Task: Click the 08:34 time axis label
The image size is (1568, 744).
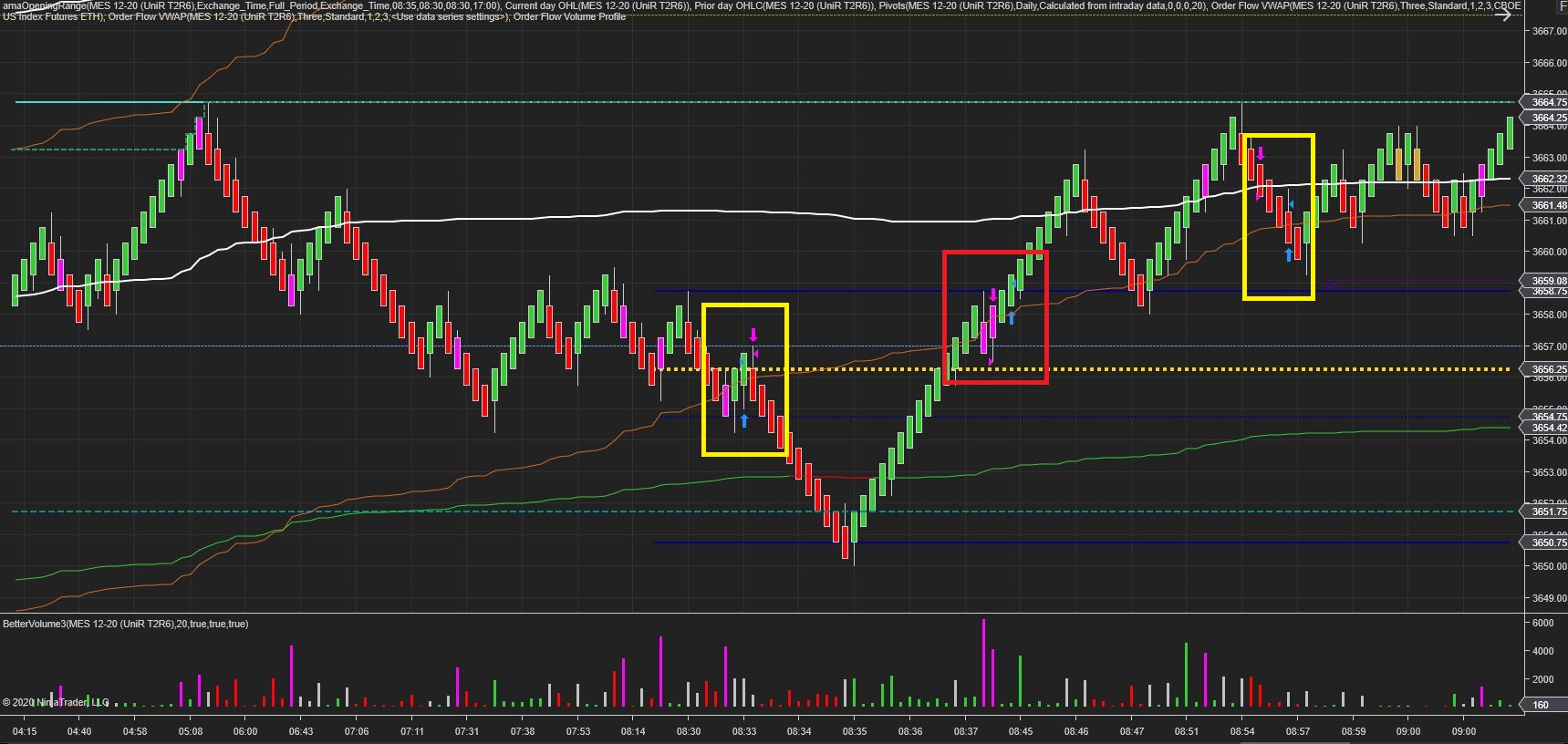Action: [799, 731]
